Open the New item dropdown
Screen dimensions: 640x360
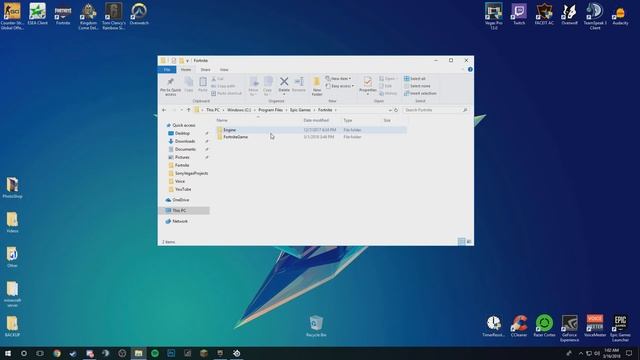[338, 78]
